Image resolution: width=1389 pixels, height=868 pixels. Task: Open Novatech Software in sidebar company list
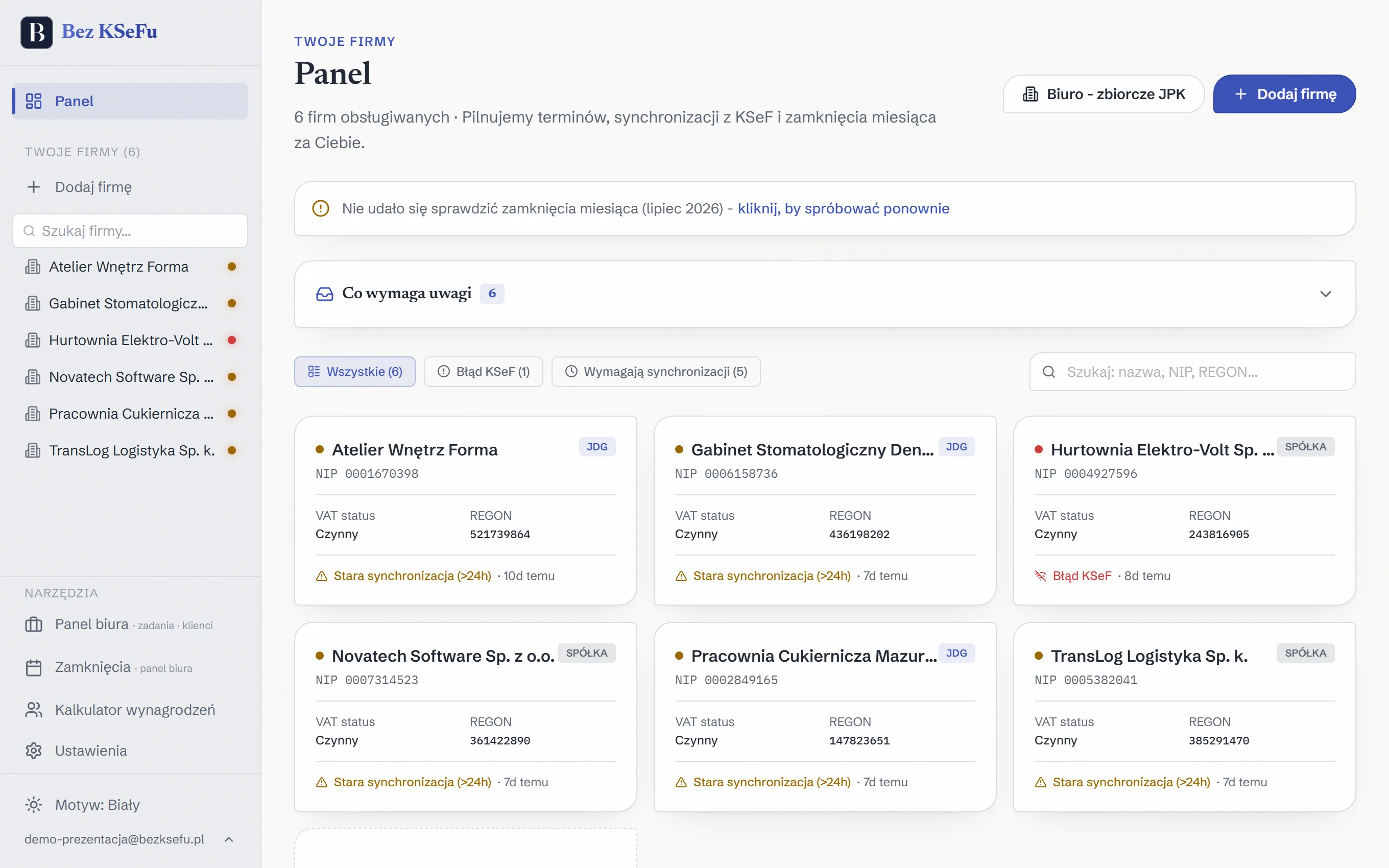coord(130,377)
